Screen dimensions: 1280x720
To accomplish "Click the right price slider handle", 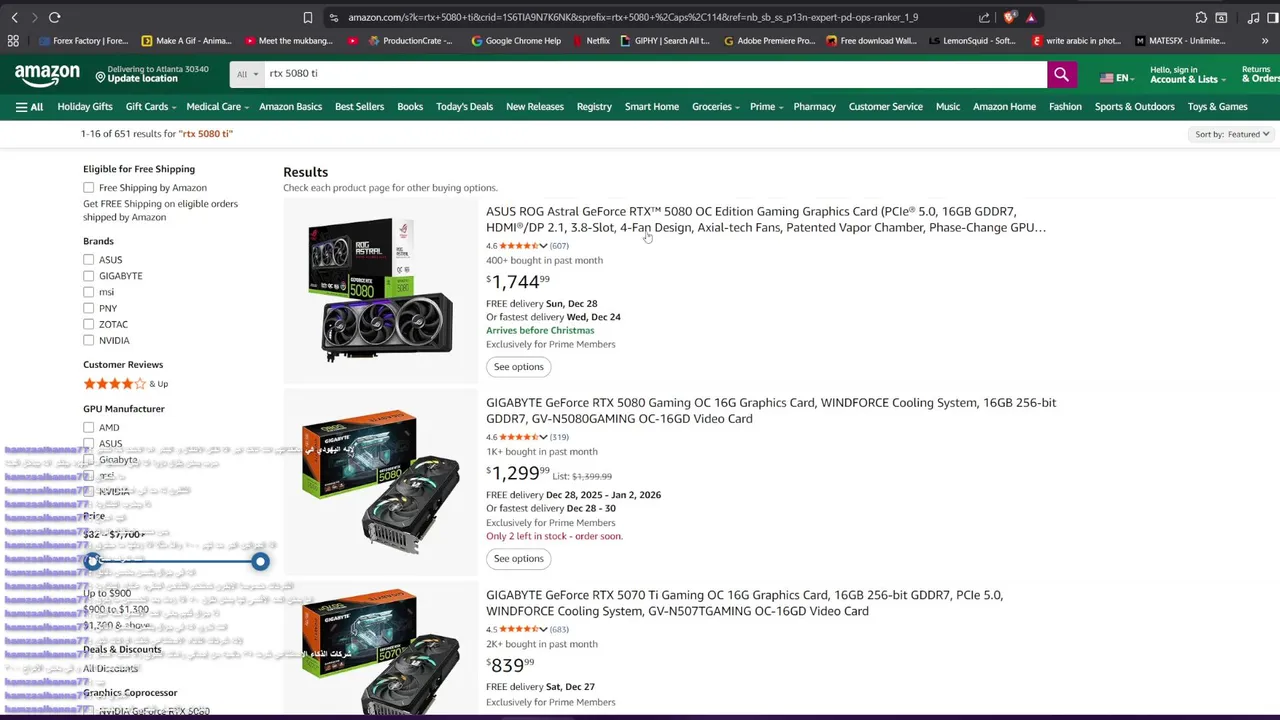I will coord(260,562).
